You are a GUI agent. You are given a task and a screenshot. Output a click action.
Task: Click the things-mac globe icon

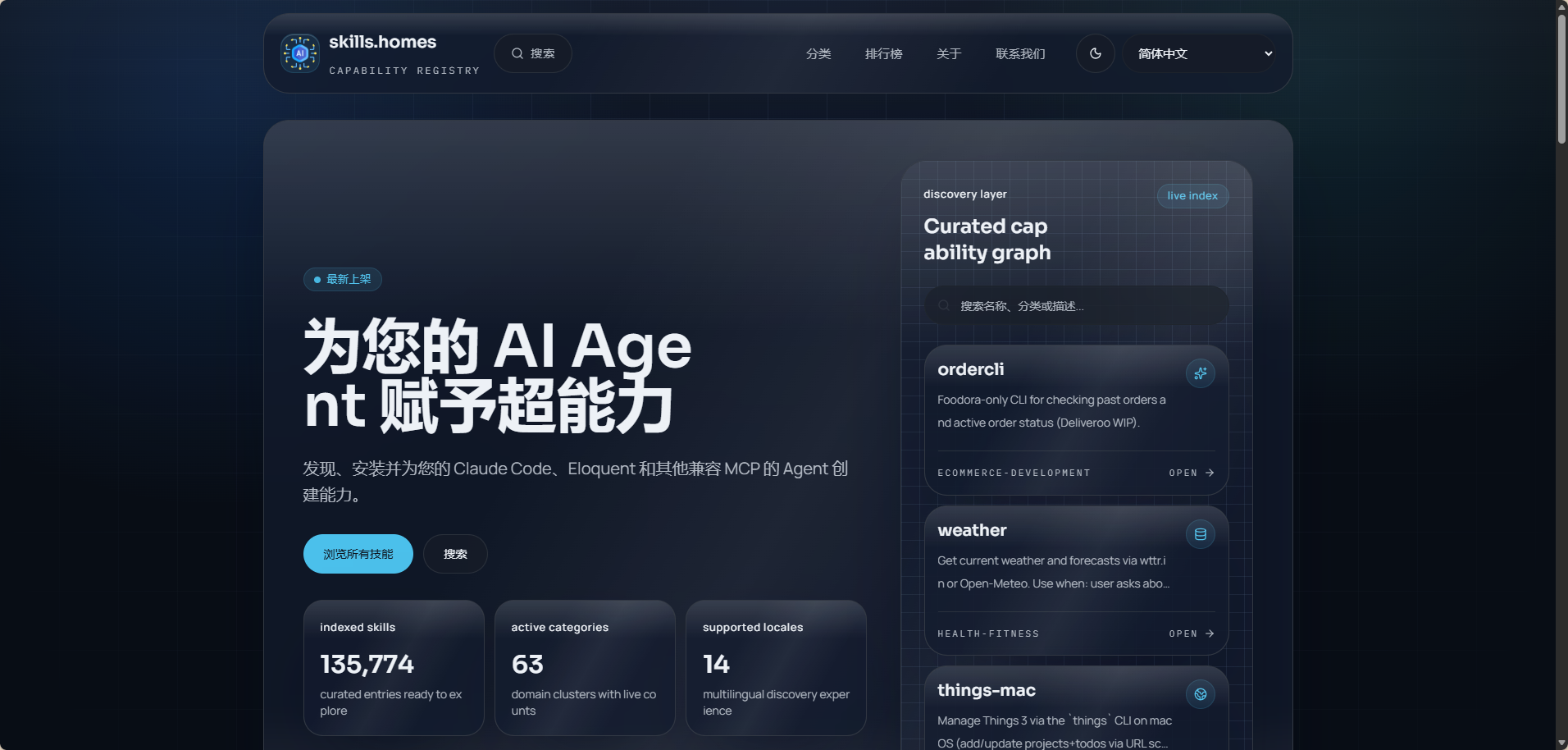[x=1201, y=694]
